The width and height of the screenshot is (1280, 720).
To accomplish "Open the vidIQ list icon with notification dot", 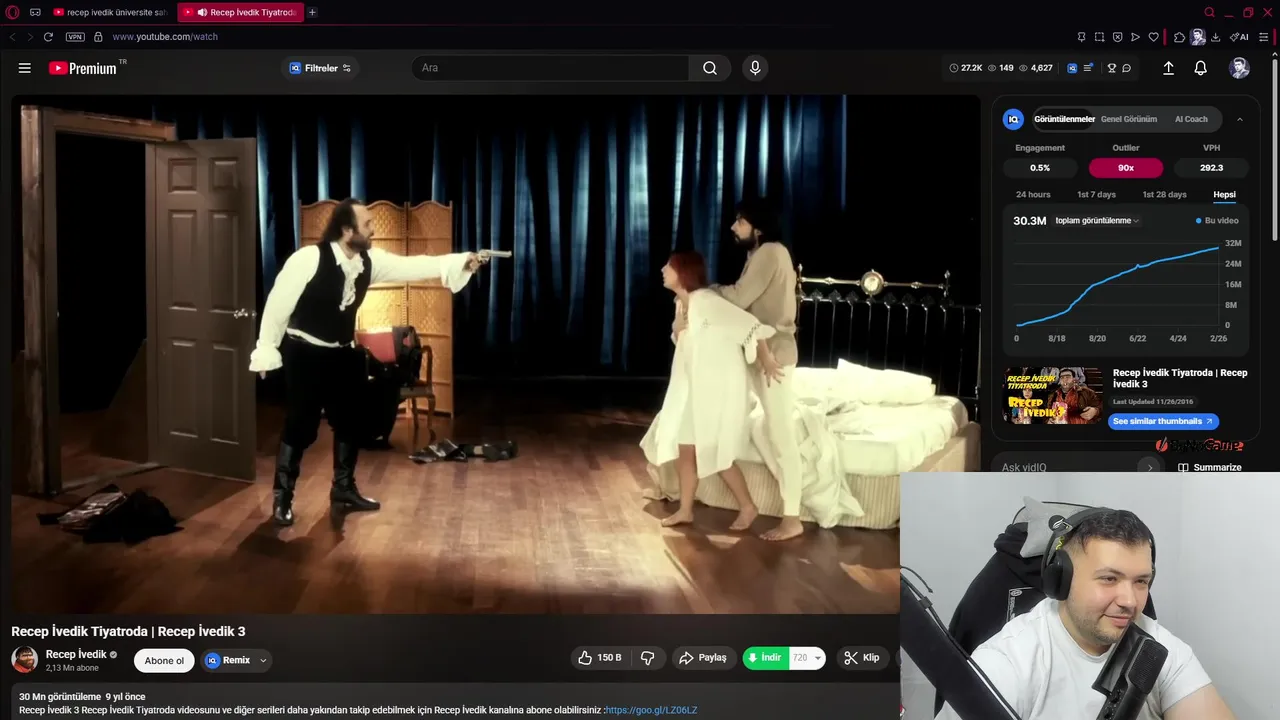I will pyautogui.click(x=1089, y=68).
